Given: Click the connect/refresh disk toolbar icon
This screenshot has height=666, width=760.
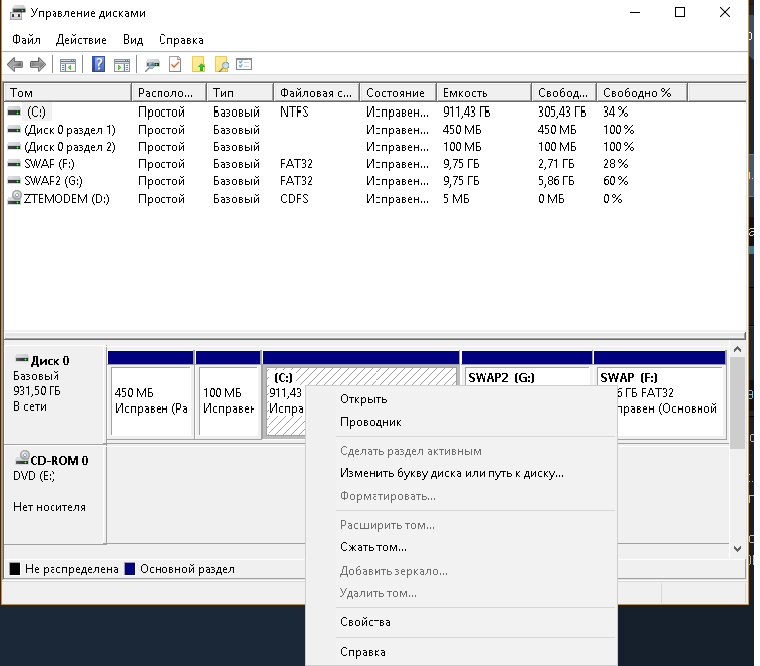Looking at the screenshot, I should [x=152, y=65].
